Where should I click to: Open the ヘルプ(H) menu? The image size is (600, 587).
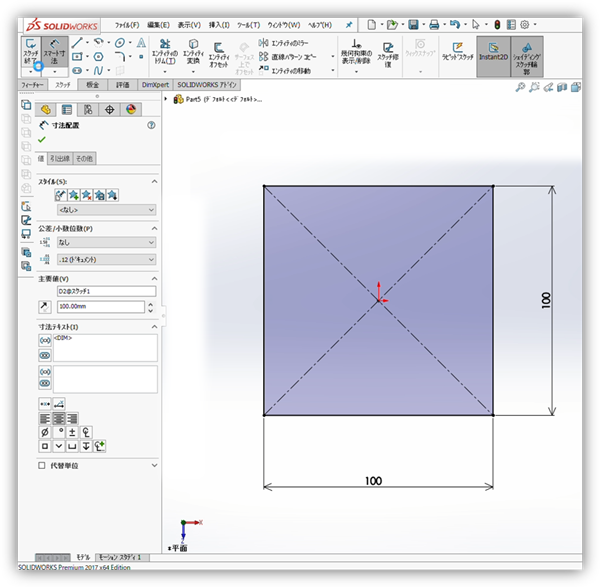(320, 25)
